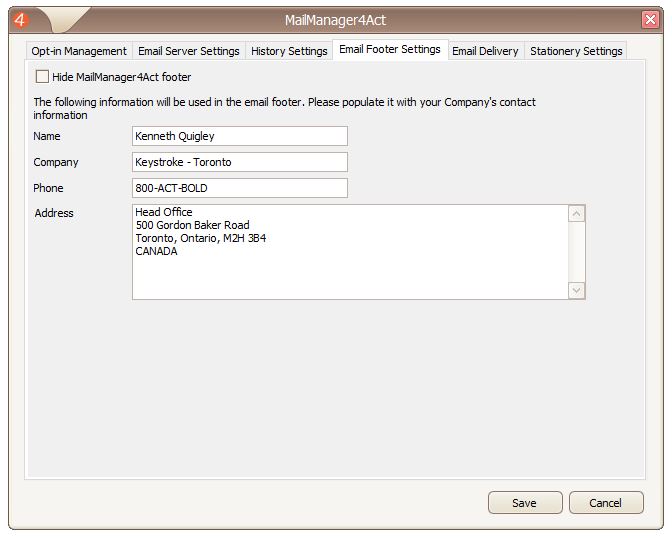Cancel the settings dialog
The width and height of the screenshot is (672, 538).
(606, 502)
